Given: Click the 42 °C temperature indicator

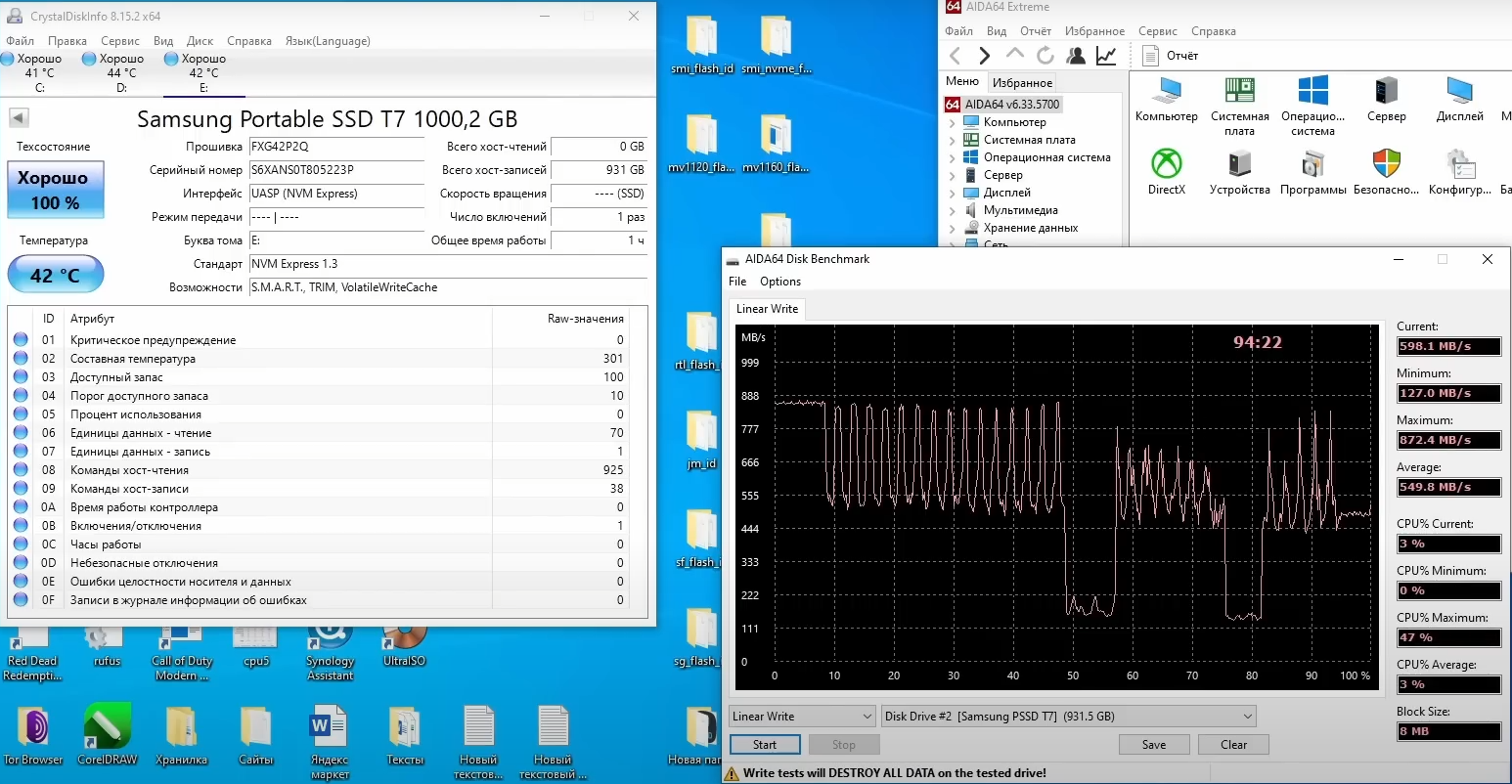Looking at the screenshot, I should tap(55, 275).
